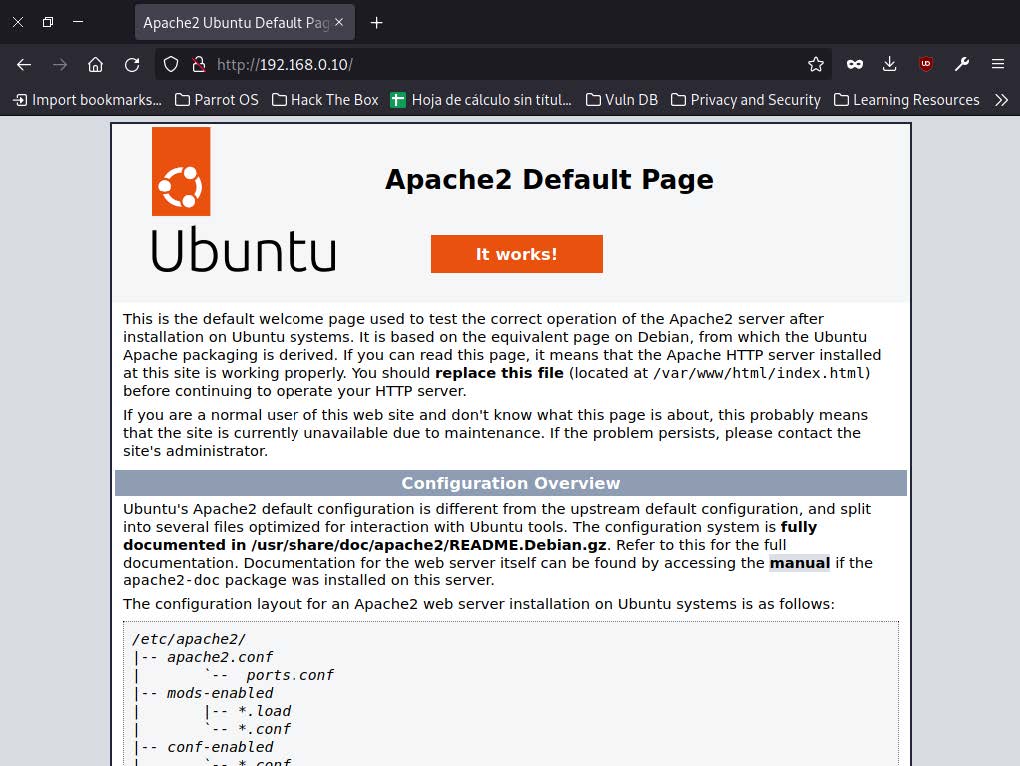1020x766 pixels.
Task: Open the Privacy and Security bookmarks folder
Action: point(745,100)
